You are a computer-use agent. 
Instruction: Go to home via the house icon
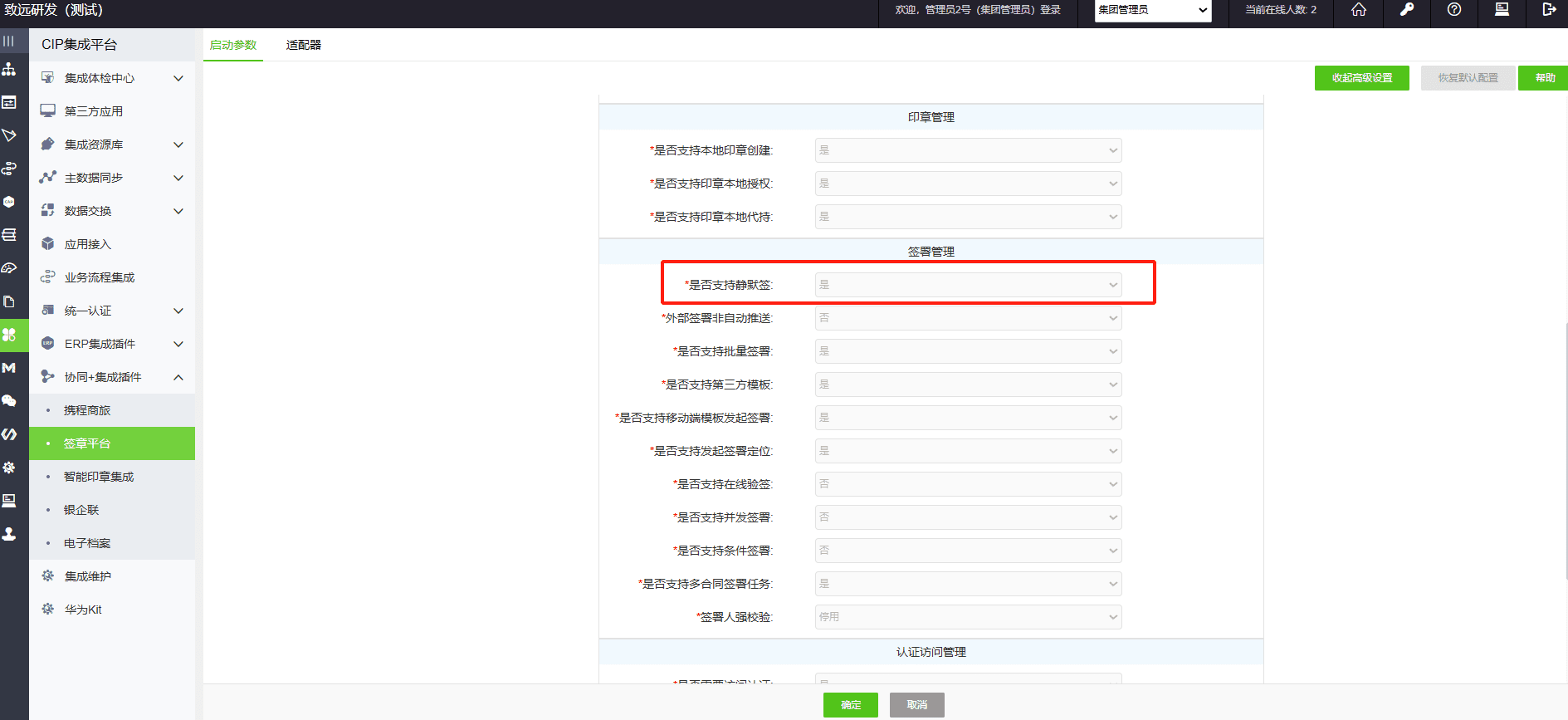coord(1359,10)
